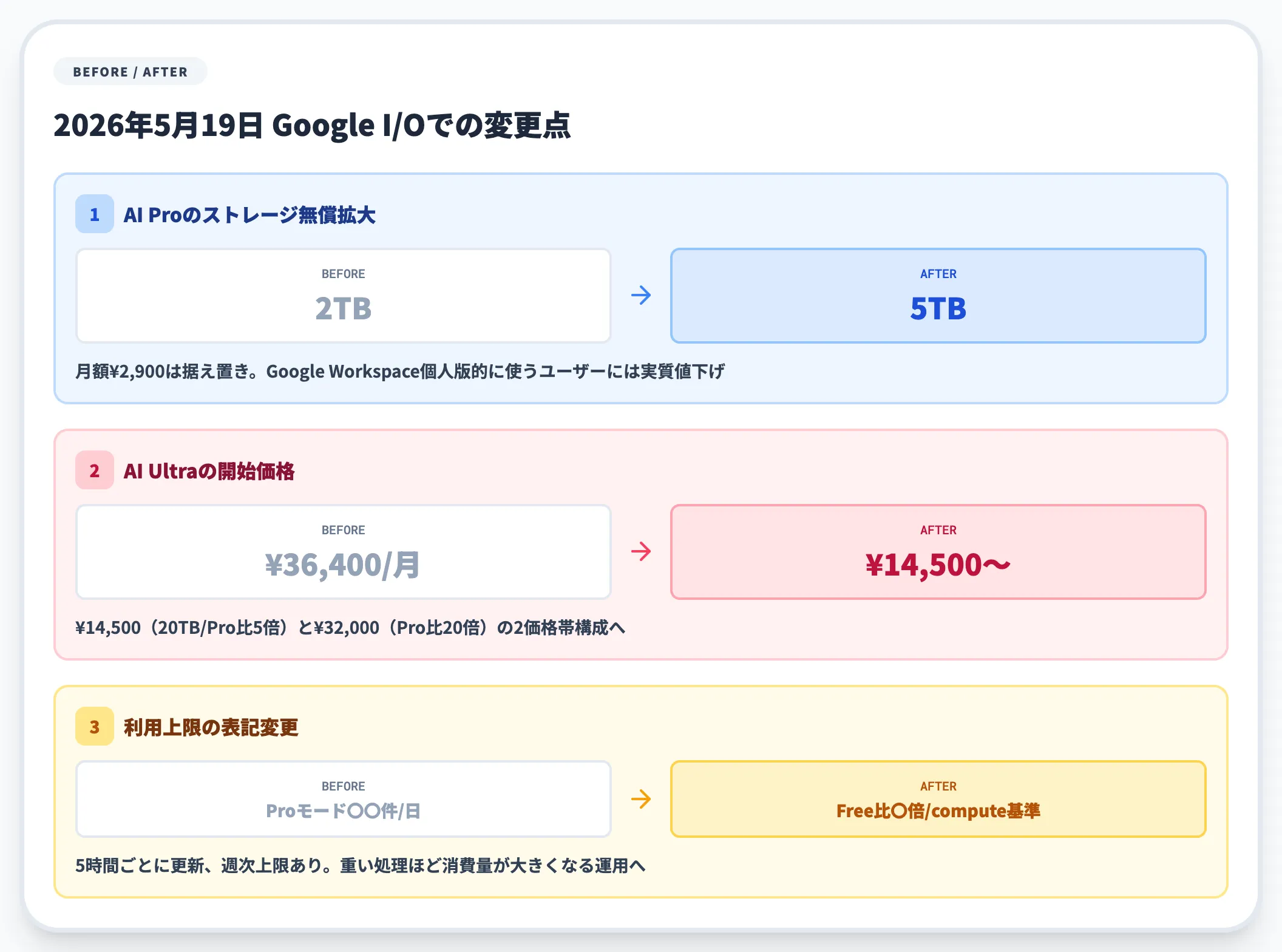
Task: Click the note about ¥14,500 and ¥32,000 tiers
Action: point(350,627)
